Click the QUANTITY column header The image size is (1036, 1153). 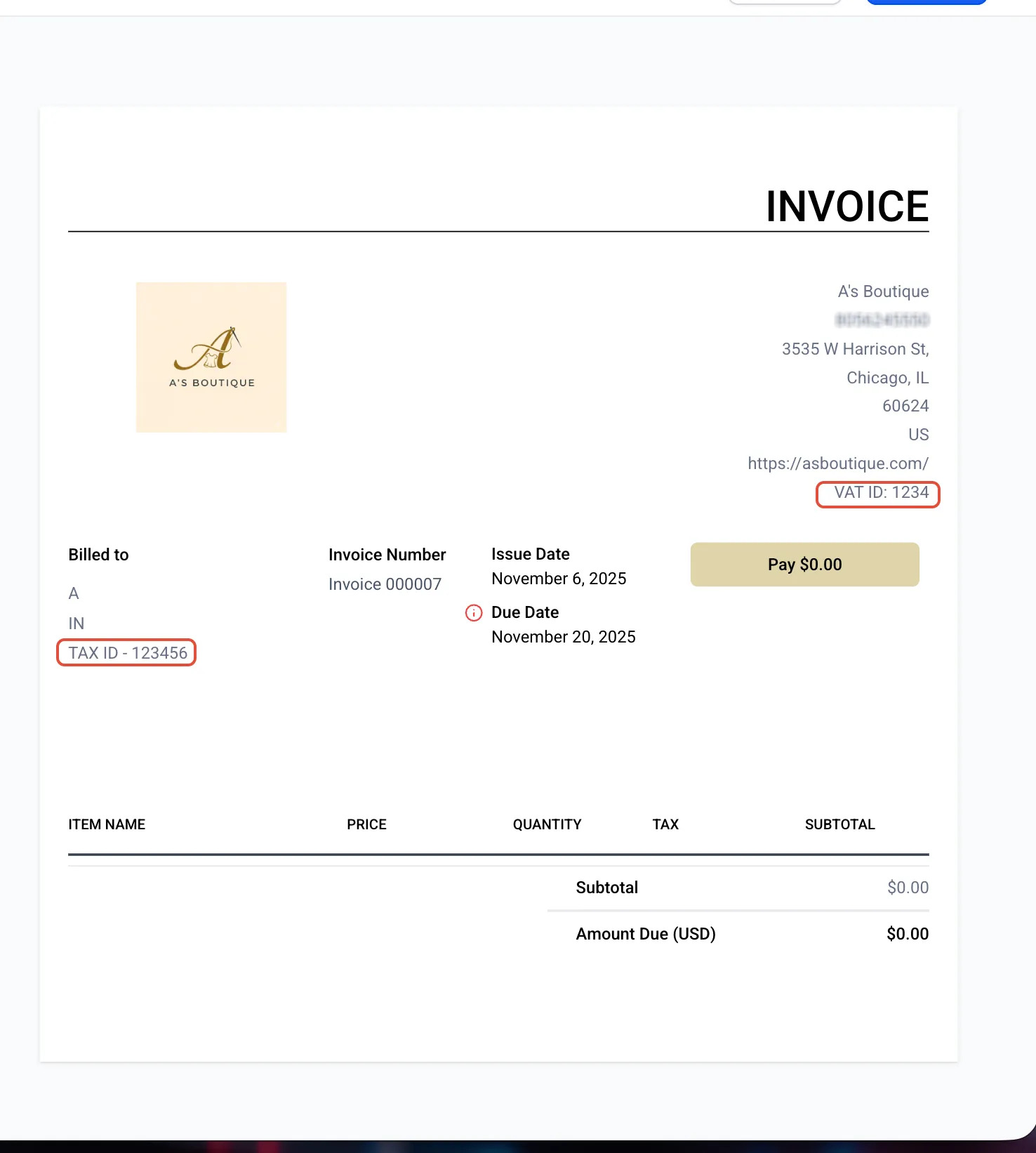tap(547, 824)
